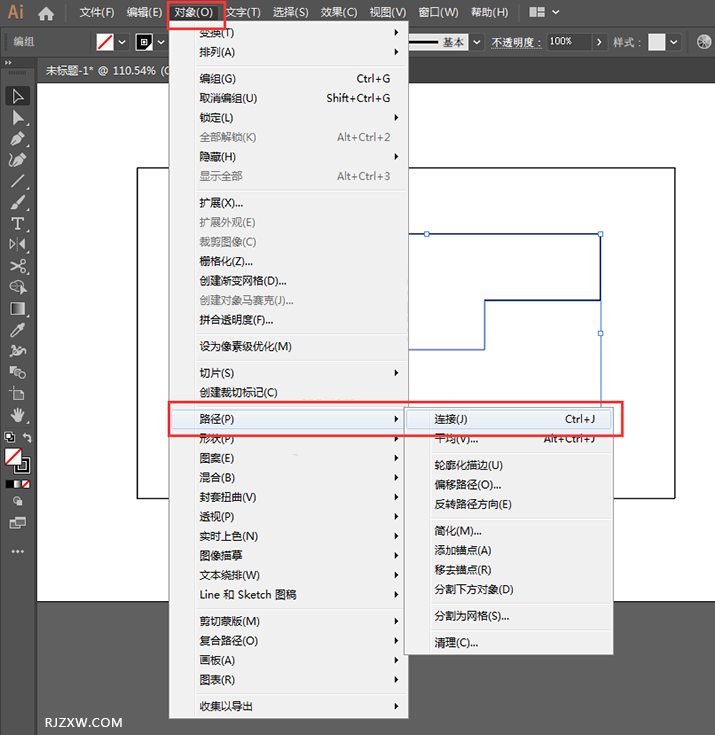The width and height of the screenshot is (715, 735).
Task: Select the Gradient tool
Action: [18, 309]
